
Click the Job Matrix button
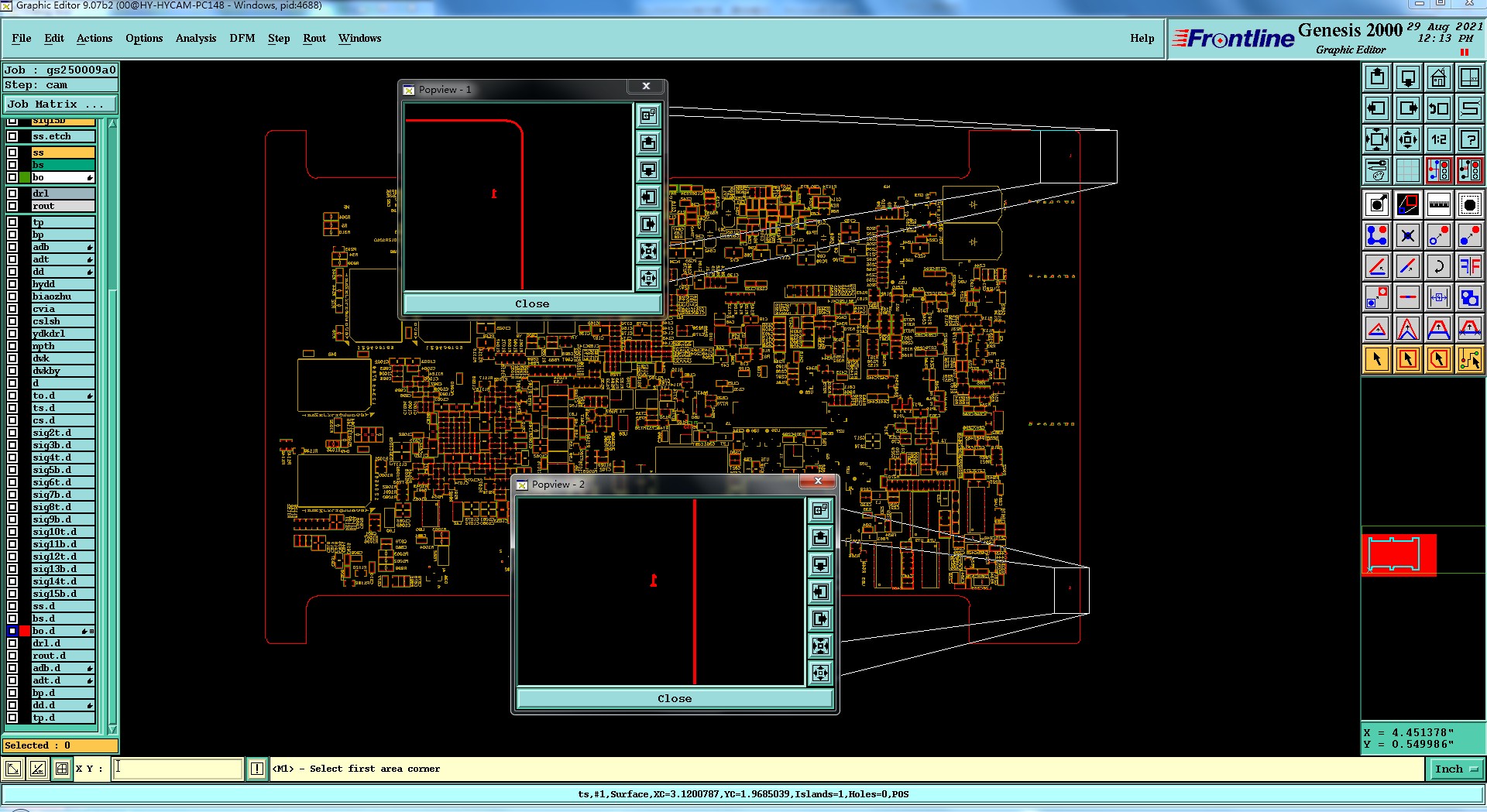click(60, 104)
